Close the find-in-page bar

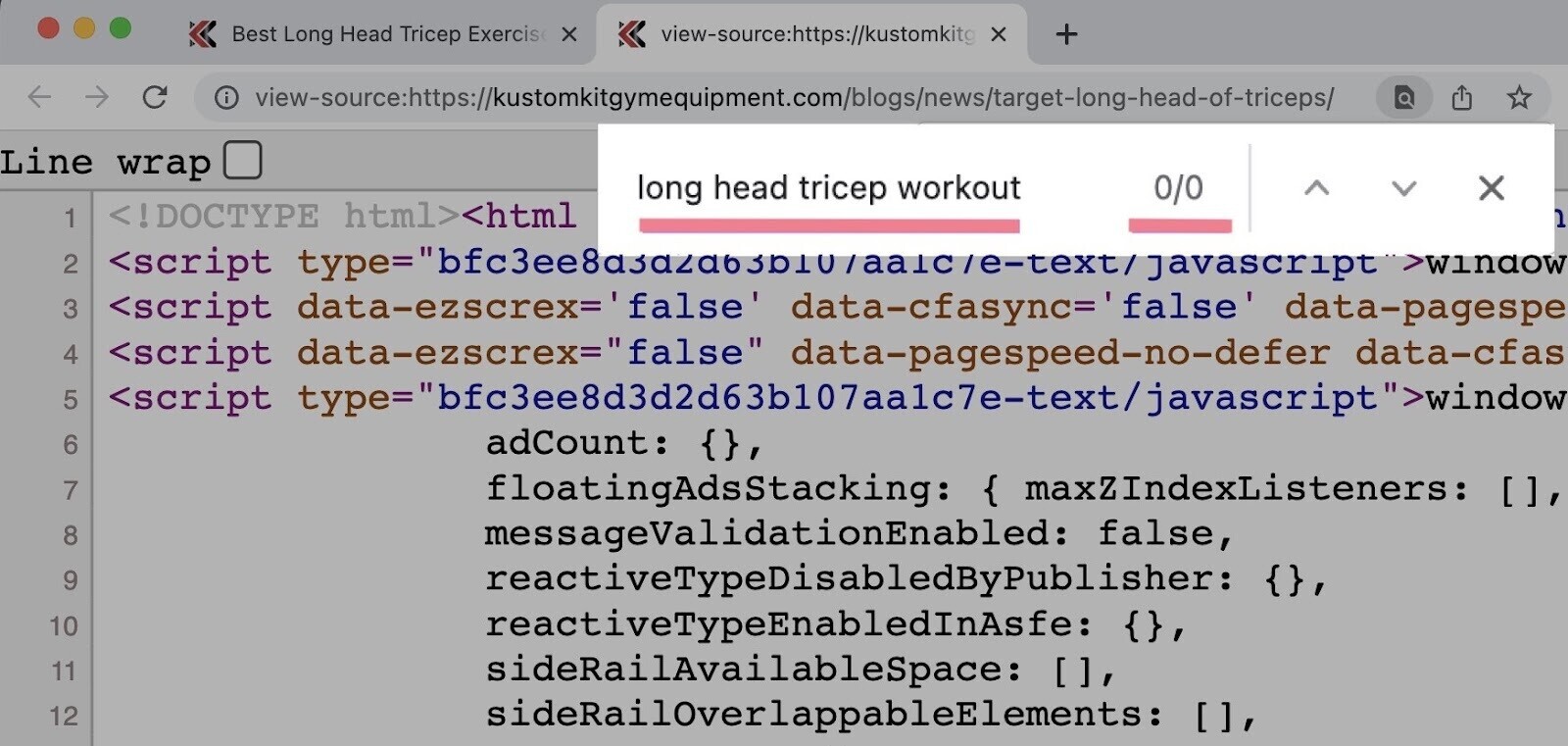(1491, 187)
